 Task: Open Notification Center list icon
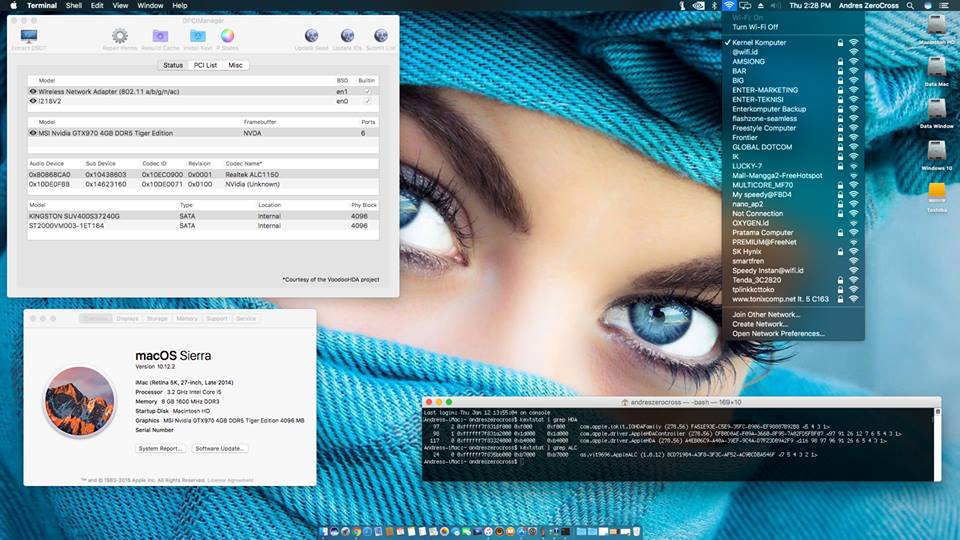pyautogui.click(x=943, y=6)
